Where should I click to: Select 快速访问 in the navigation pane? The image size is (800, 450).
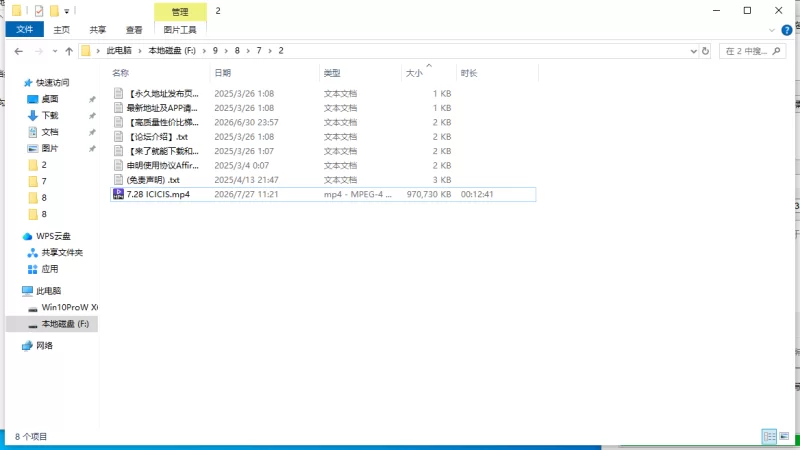52,83
